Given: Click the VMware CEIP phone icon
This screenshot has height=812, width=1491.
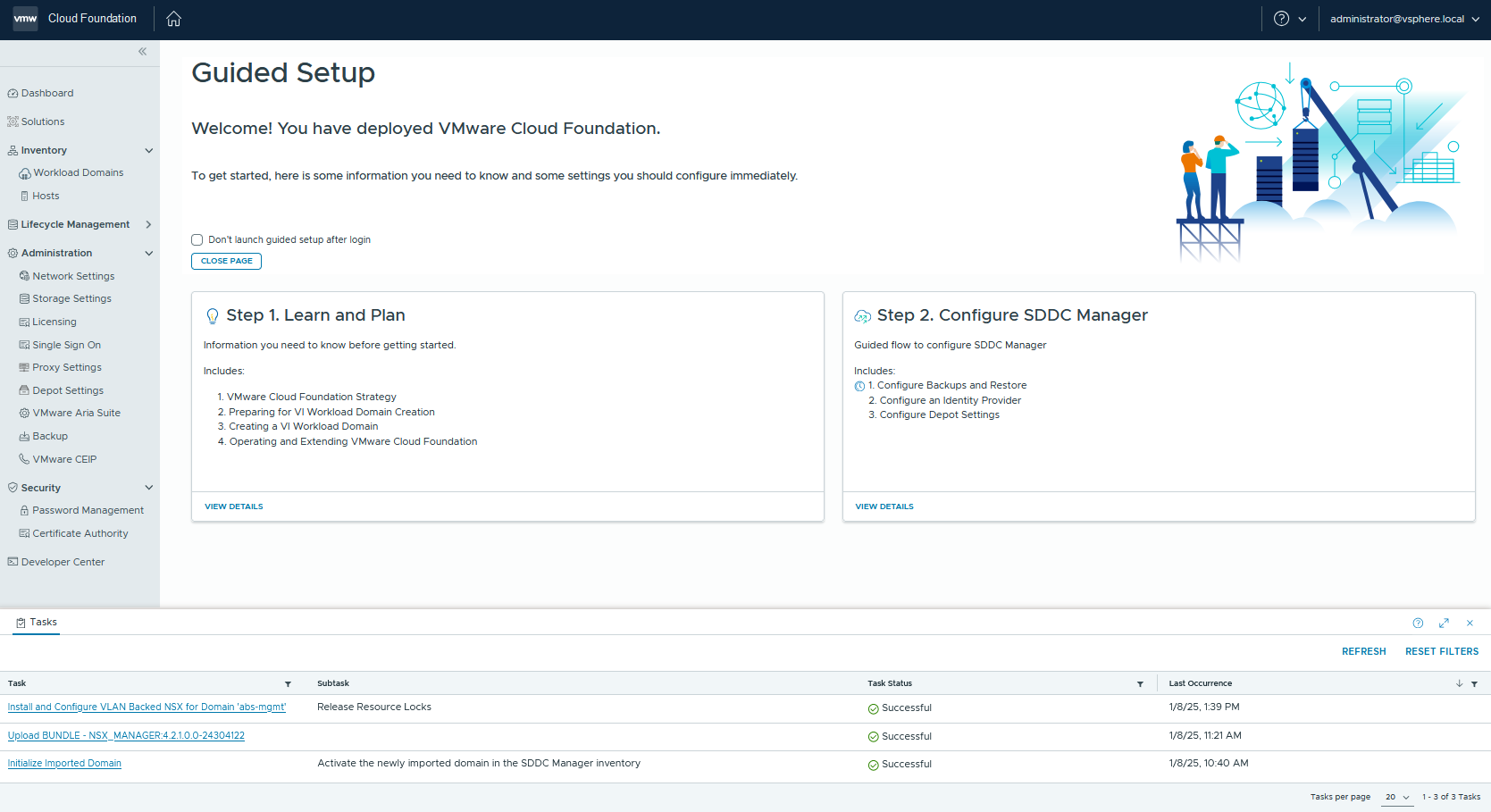Looking at the screenshot, I should pos(25,460).
